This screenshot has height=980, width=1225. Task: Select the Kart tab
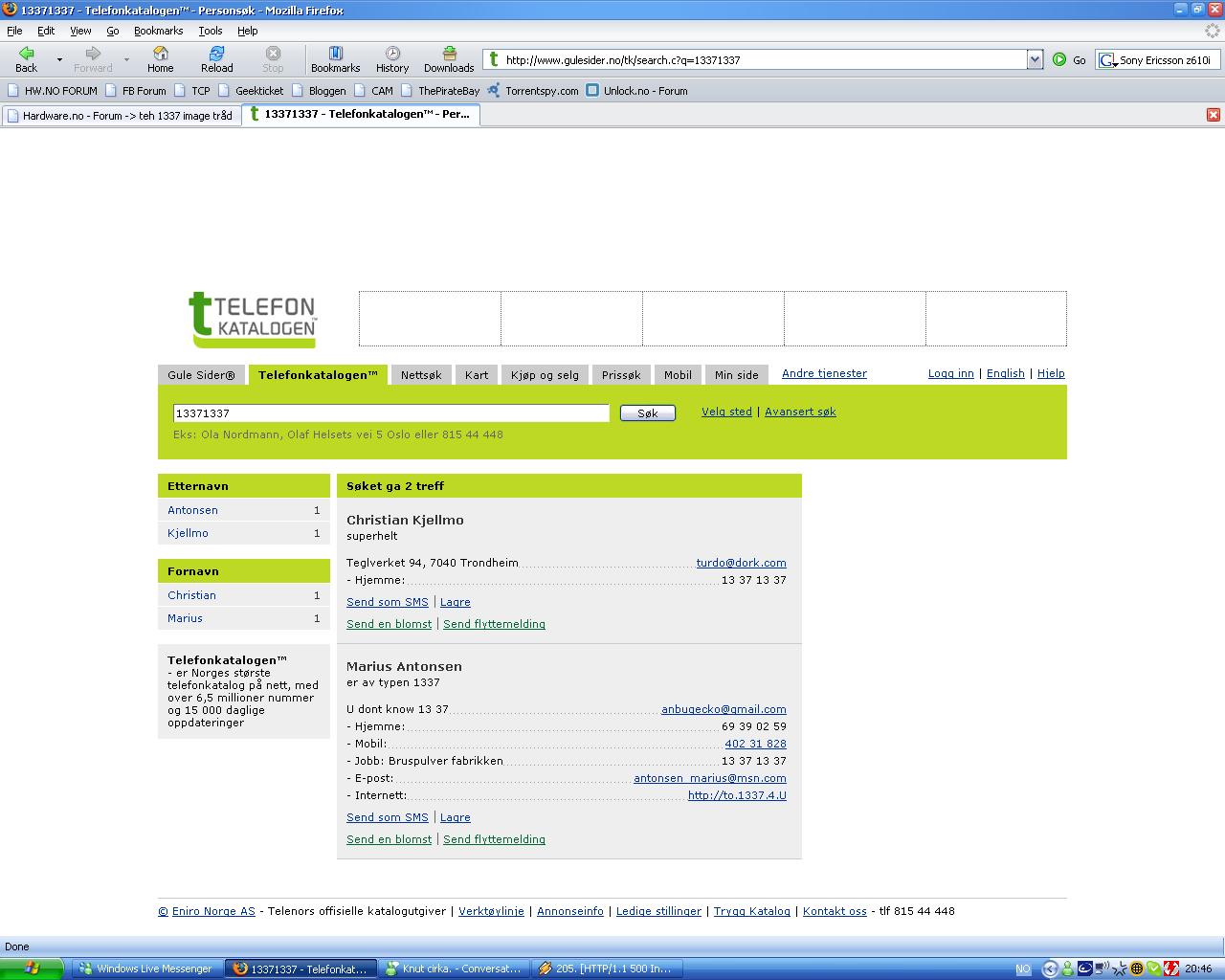(477, 374)
